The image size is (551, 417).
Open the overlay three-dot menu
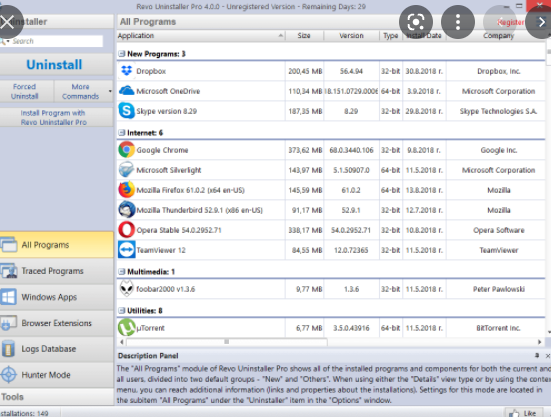pyautogui.click(x=458, y=22)
